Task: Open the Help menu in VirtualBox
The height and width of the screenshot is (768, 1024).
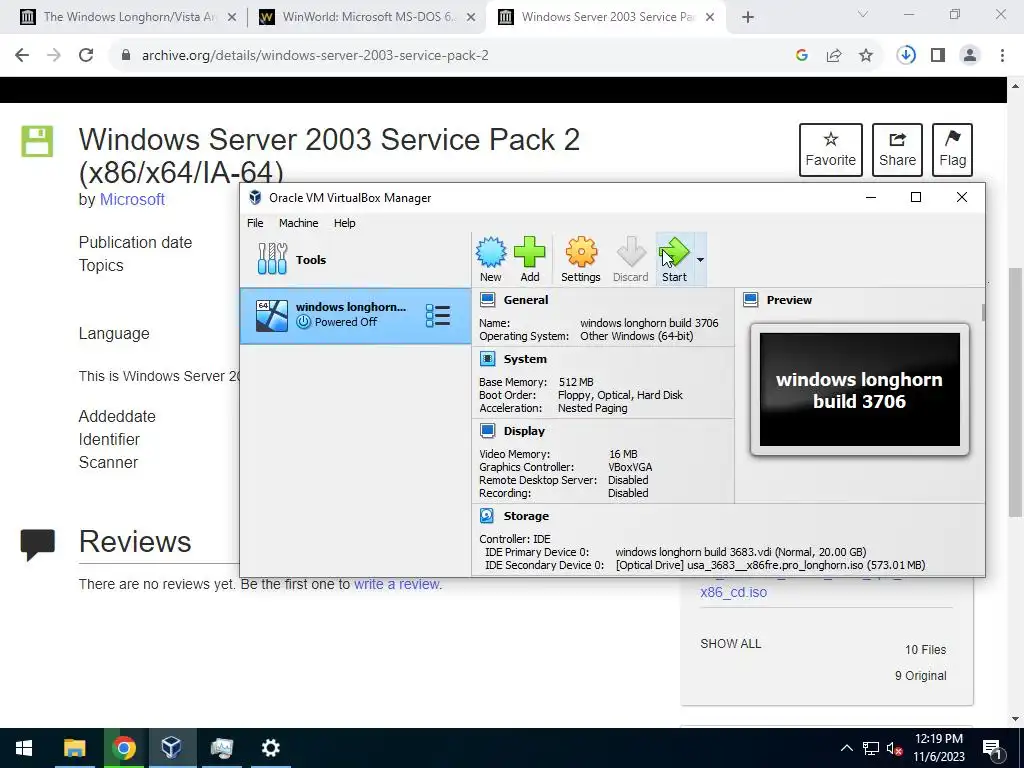Action: point(344,223)
